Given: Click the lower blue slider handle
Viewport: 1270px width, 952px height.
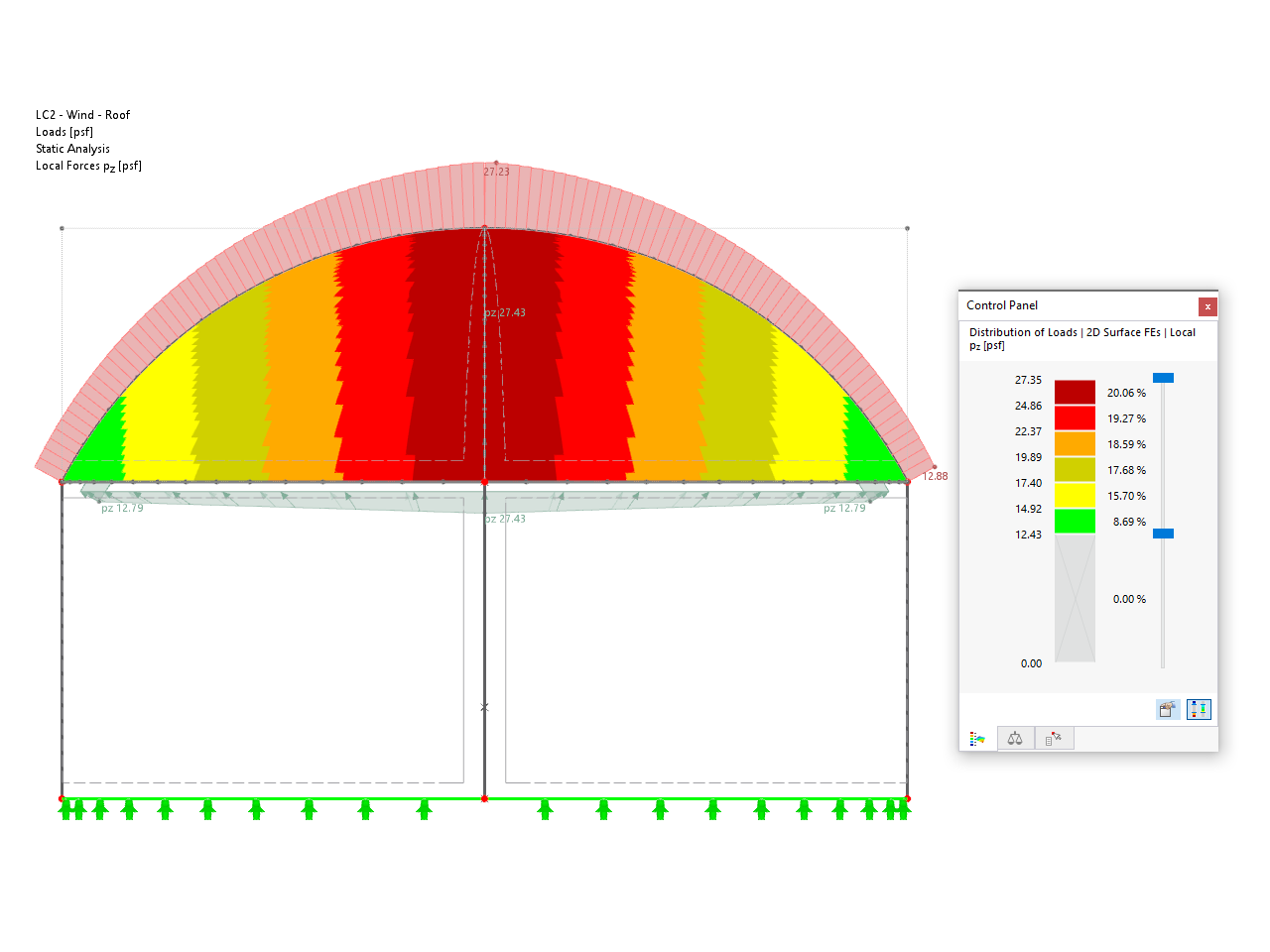Looking at the screenshot, I should 1163,533.
